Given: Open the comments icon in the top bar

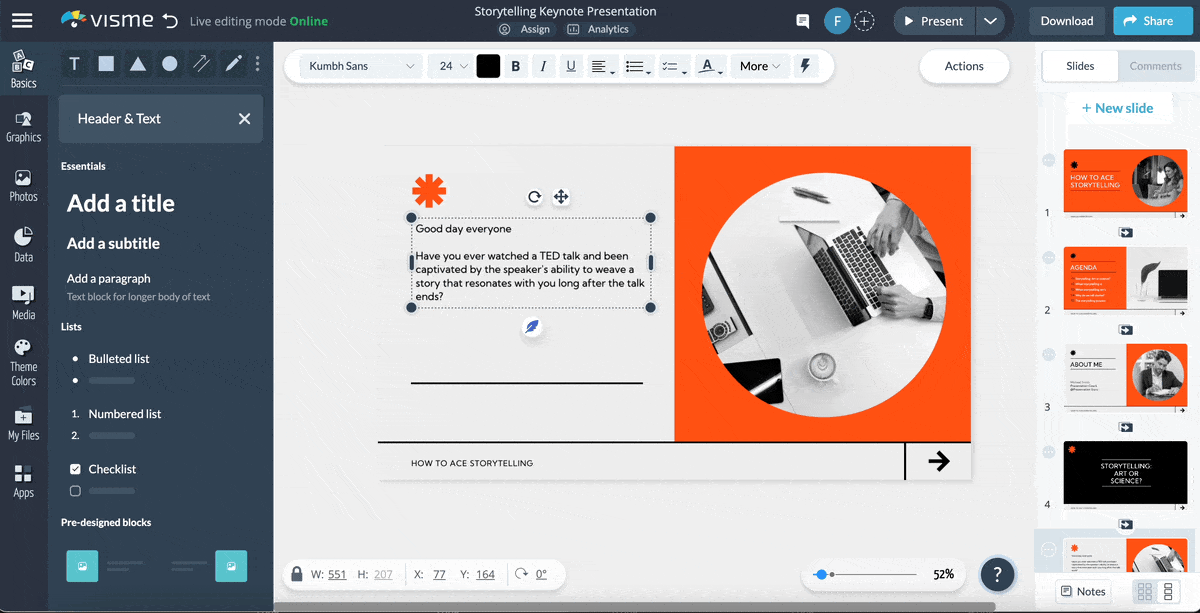Looking at the screenshot, I should tap(802, 20).
